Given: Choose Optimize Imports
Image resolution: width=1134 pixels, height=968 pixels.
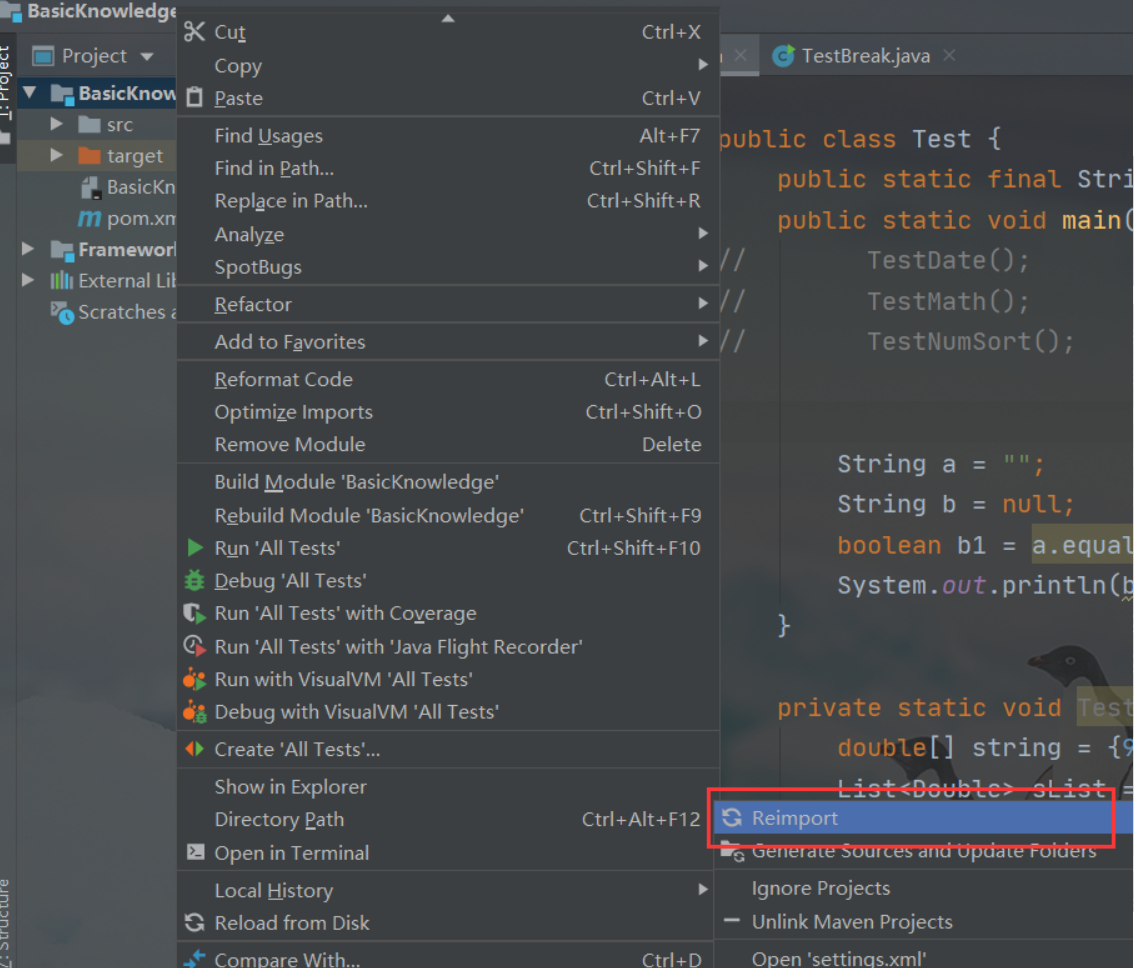Looking at the screenshot, I should [448, 412].
